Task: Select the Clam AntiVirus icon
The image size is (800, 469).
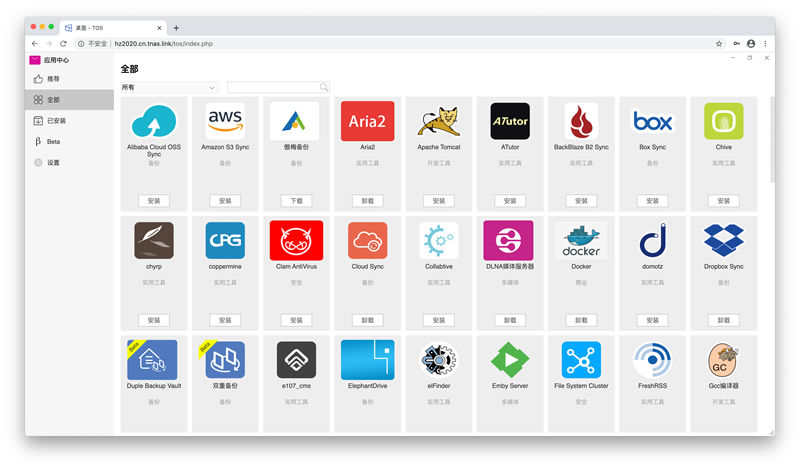Action: pos(296,240)
